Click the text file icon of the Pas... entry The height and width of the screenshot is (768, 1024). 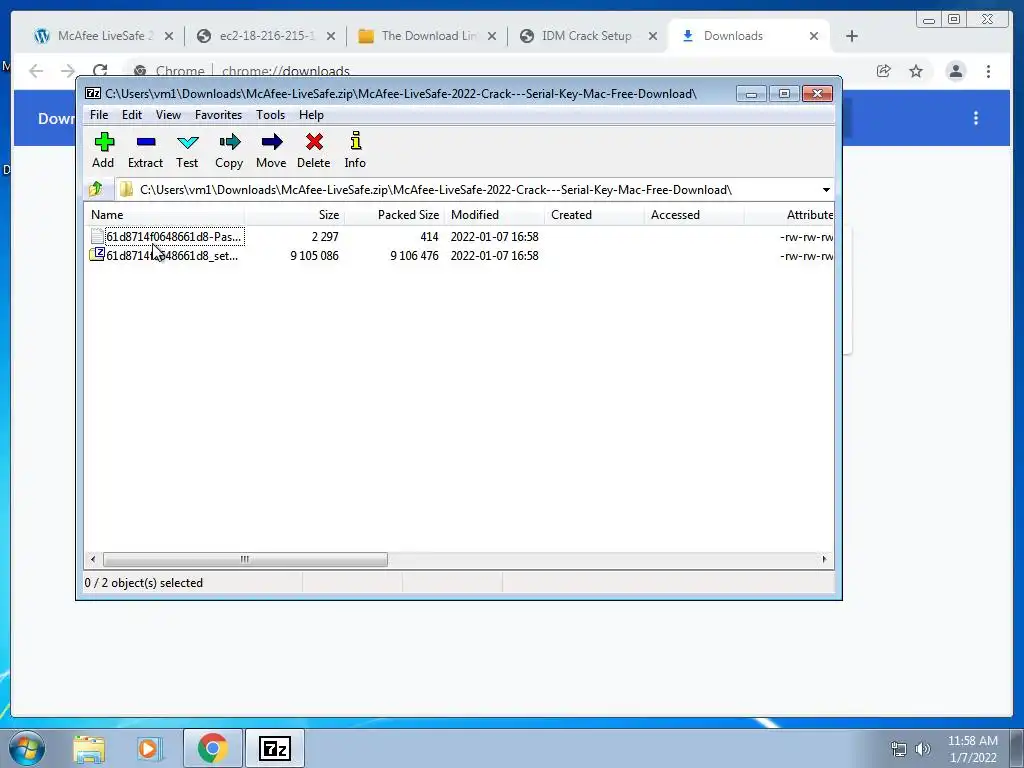pos(97,236)
